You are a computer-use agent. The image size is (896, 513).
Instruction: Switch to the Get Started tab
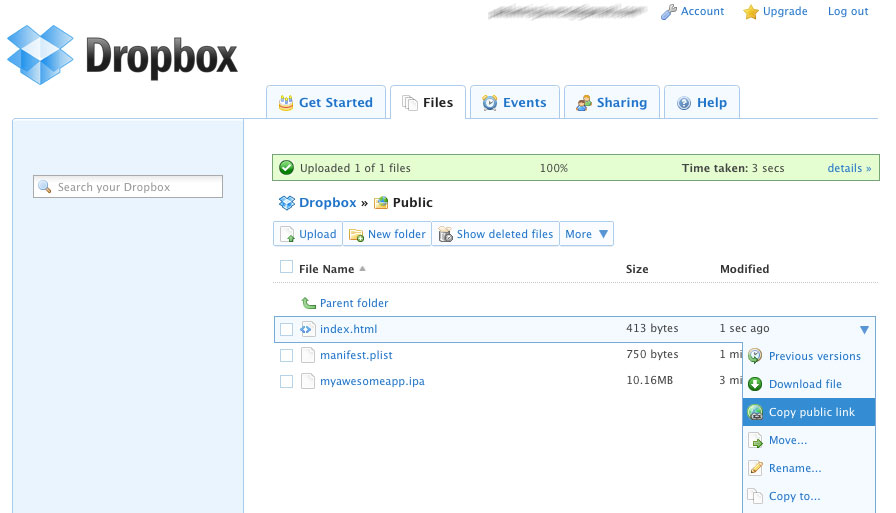pyautogui.click(x=326, y=102)
